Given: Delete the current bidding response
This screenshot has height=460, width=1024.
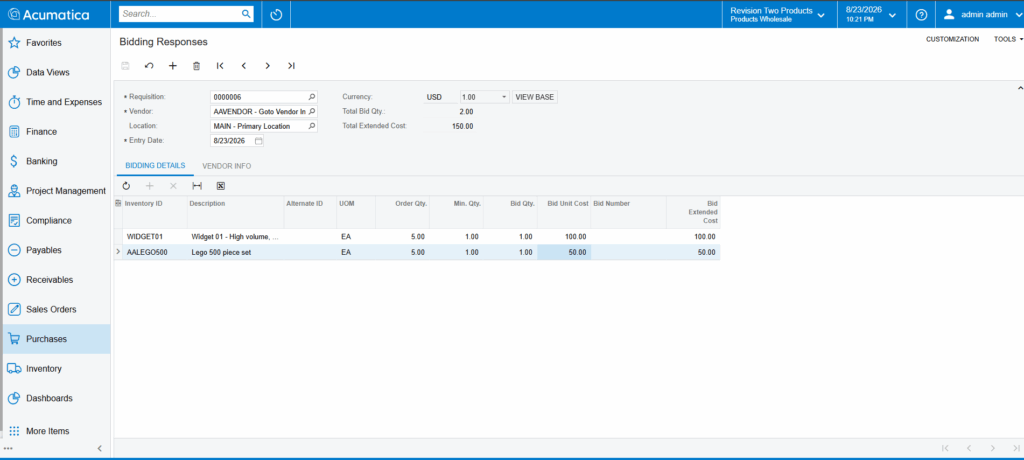Looking at the screenshot, I should point(196,66).
